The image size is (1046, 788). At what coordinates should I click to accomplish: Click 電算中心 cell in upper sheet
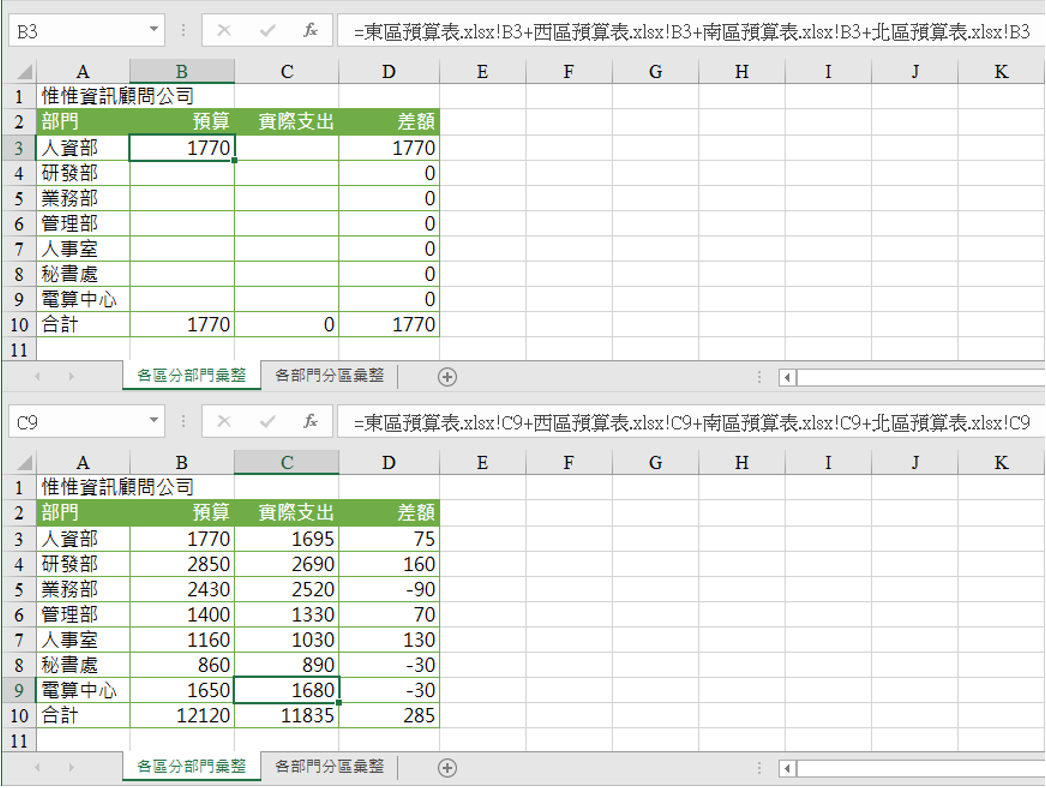(83, 299)
